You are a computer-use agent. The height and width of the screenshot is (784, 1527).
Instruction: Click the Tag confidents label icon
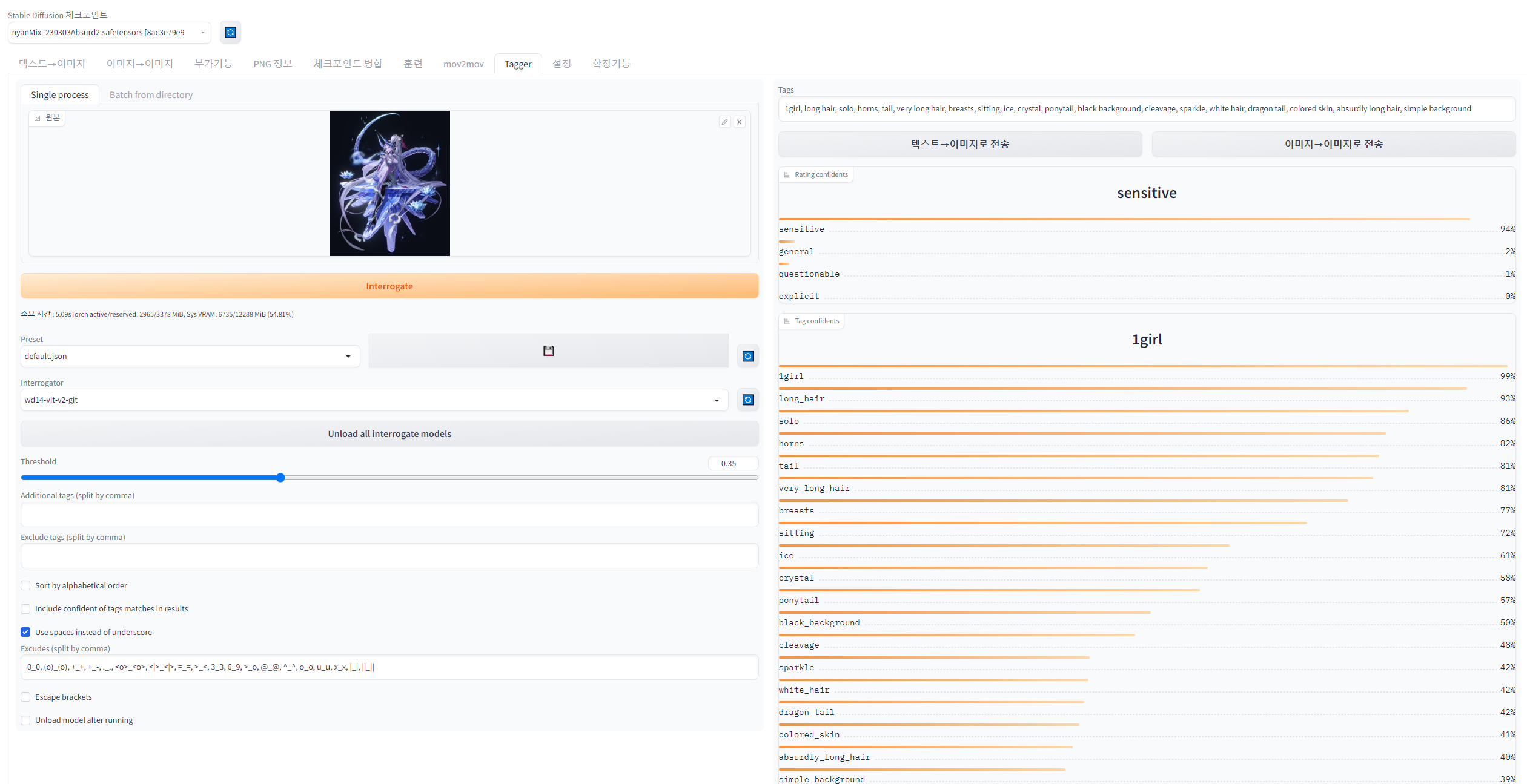pos(787,321)
